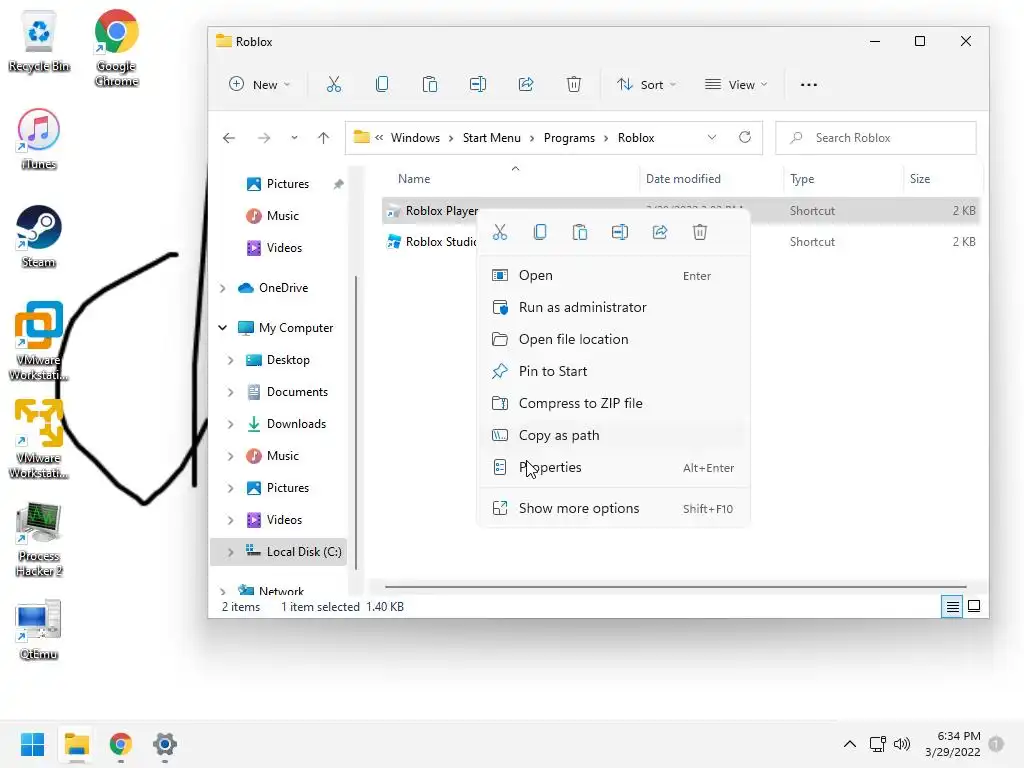Click the Delete trash icon in the Explorer toolbar
Image resolution: width=1024 pixels, height=768 pixels.
[573, 84]
